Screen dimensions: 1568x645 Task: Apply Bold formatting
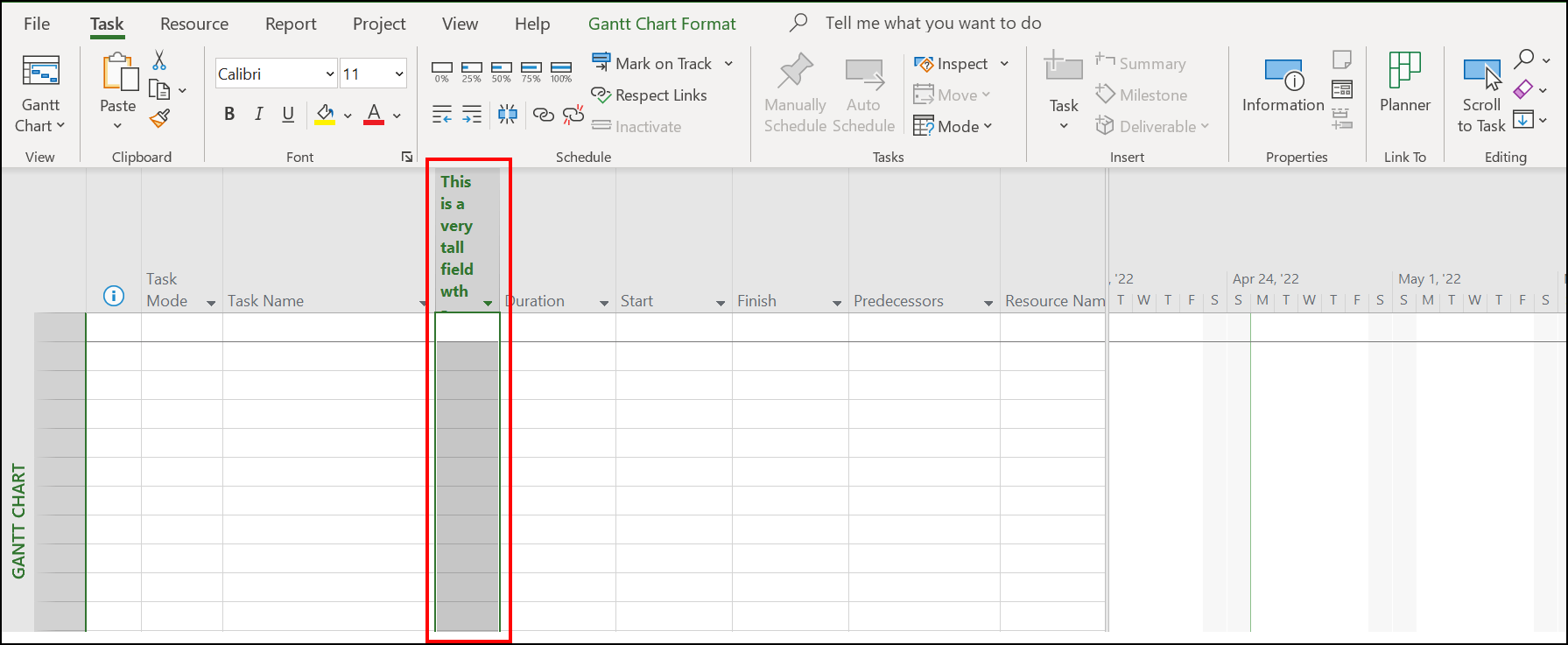click(x=229, y=114)
